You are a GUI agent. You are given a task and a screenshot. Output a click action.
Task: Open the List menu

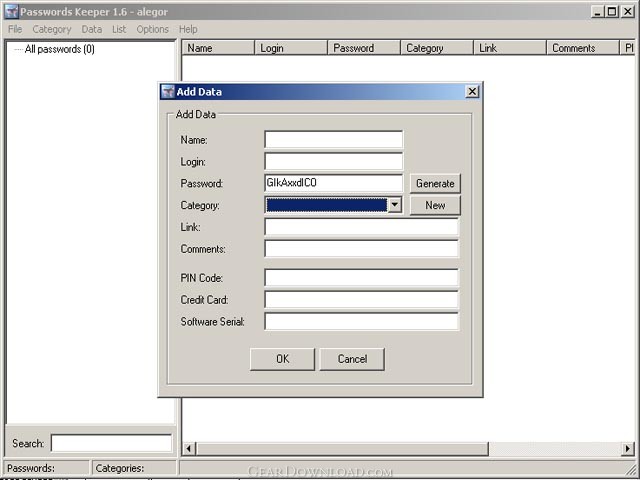click(119, 29)
